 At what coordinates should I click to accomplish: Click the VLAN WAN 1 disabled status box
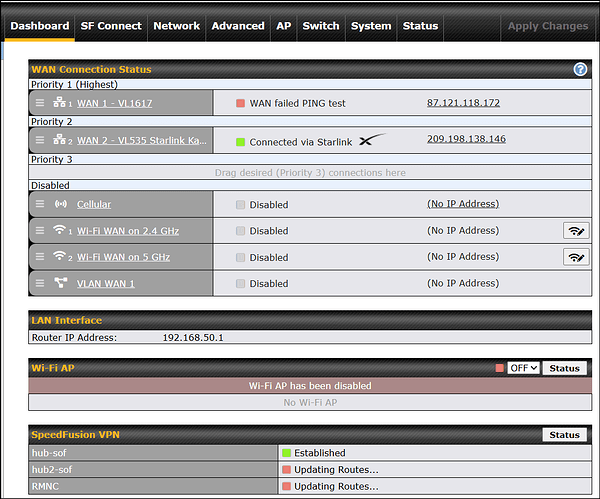tap(240, 284)
